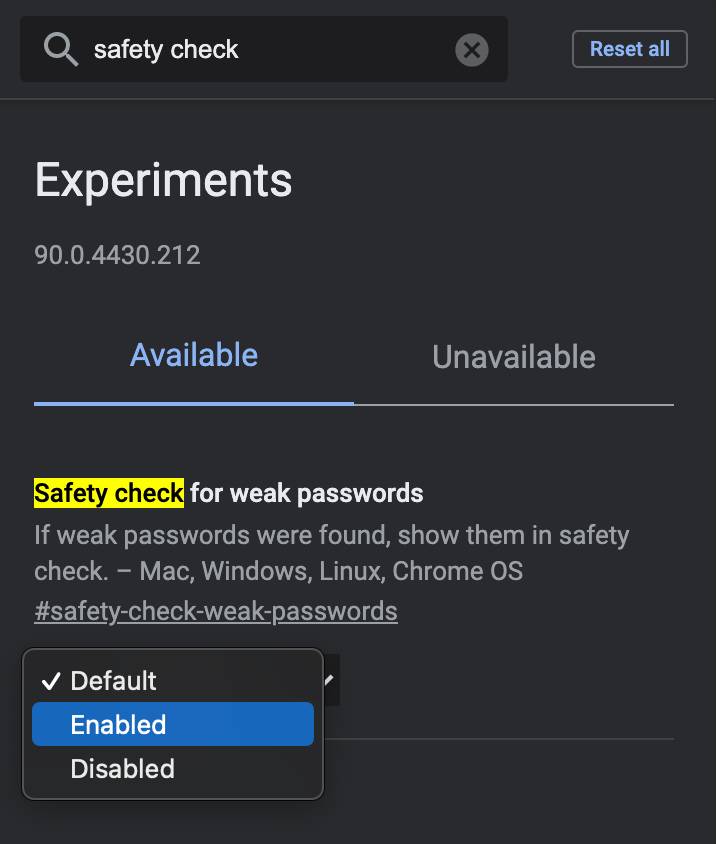The width and height of the screenshot is (716, 844).
Task: Click the highlighted "Safety check" text
Action: 109,493
